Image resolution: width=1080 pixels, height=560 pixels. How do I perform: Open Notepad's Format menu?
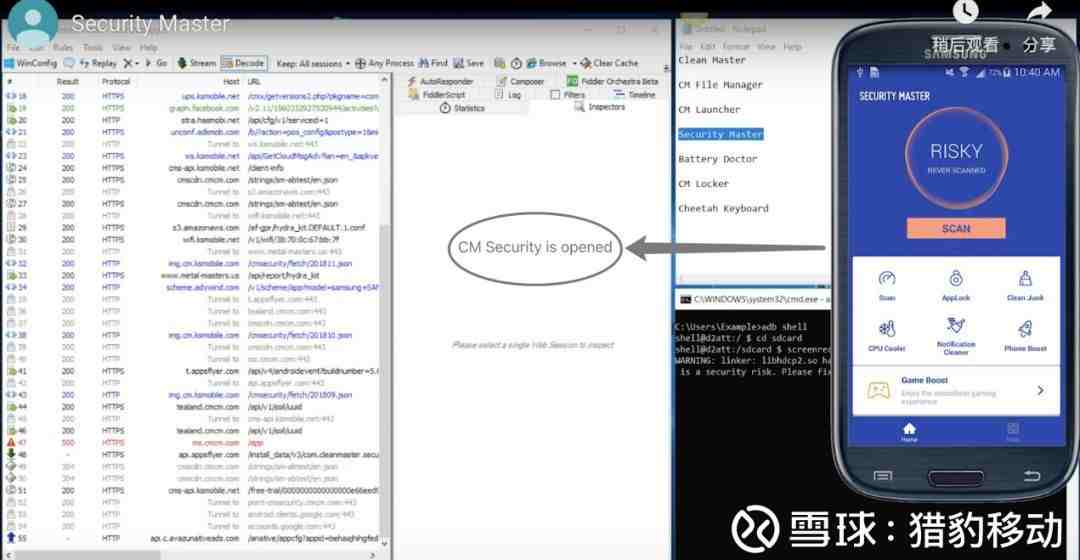point(736,46)
